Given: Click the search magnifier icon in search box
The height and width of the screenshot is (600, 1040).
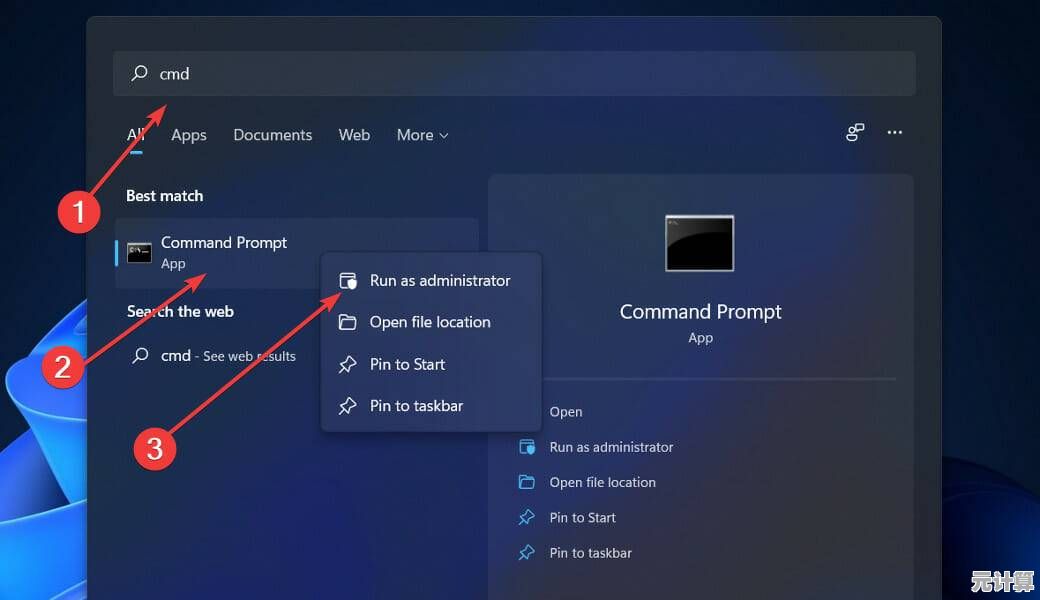Looking at the screenshot, I should click(140, 73).
